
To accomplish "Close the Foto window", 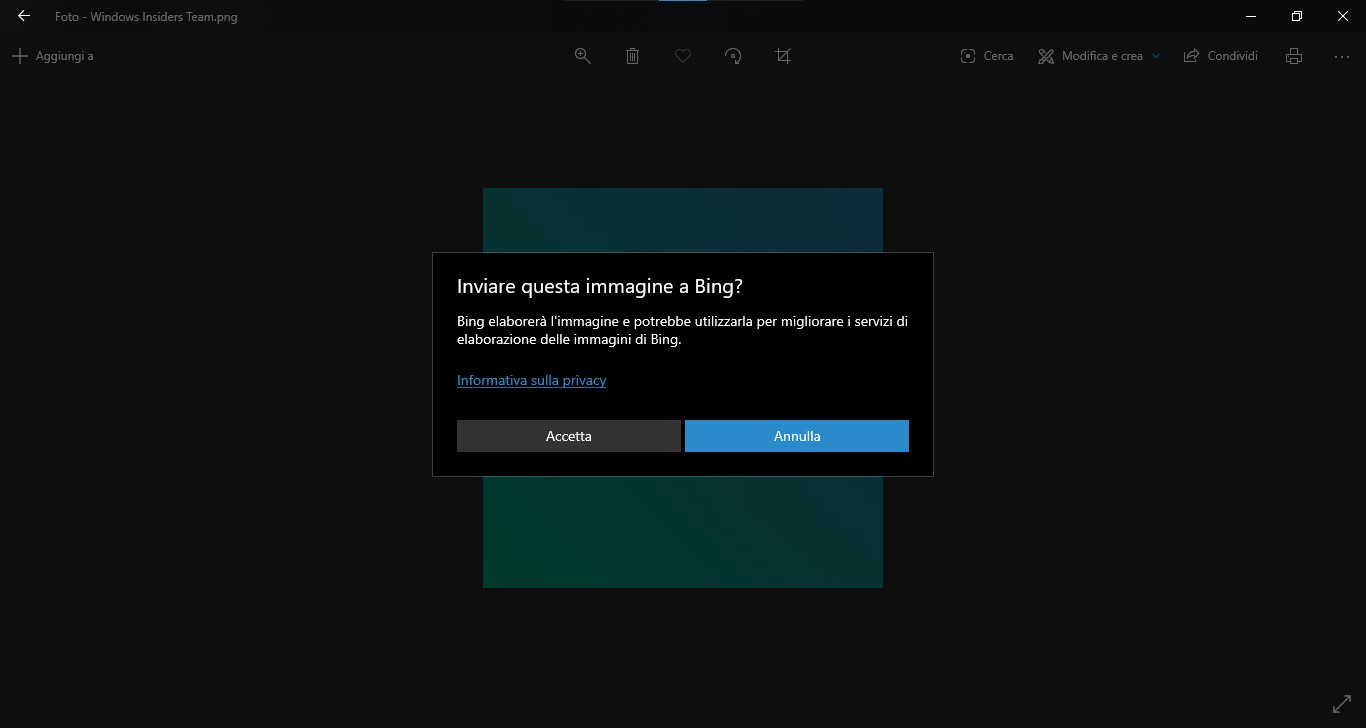I will [x=1343, y=16].
